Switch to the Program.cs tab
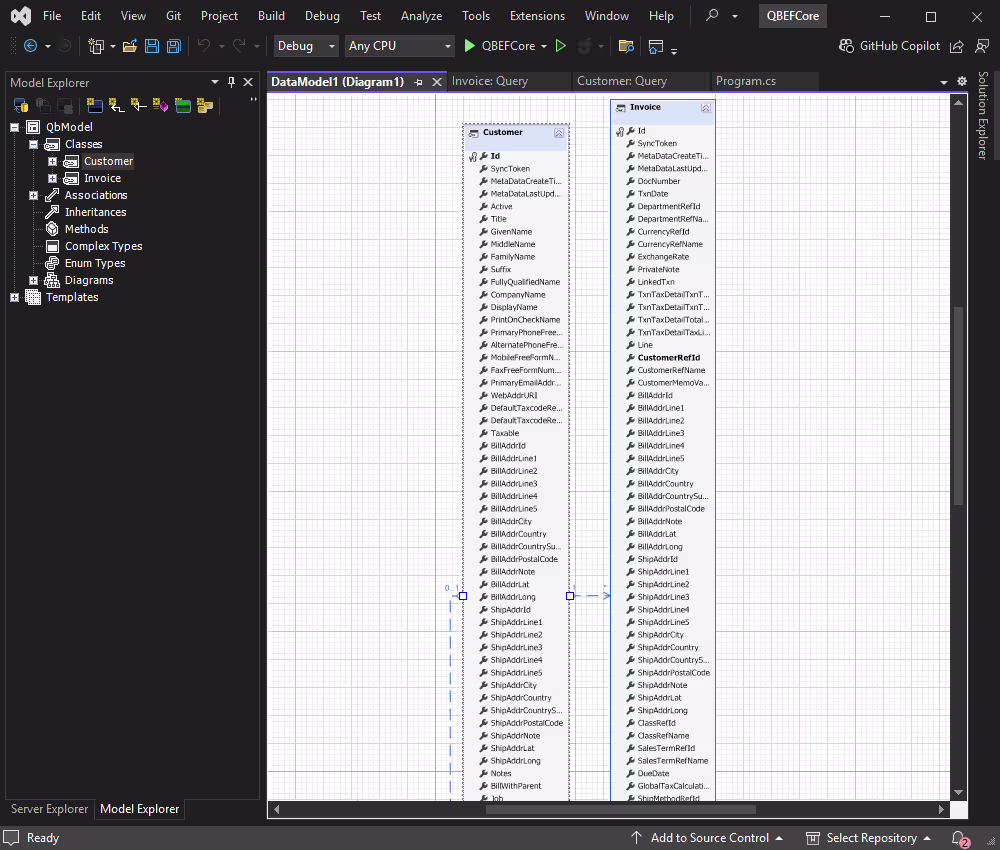The image size is (1000, 850). click(746, 81)
